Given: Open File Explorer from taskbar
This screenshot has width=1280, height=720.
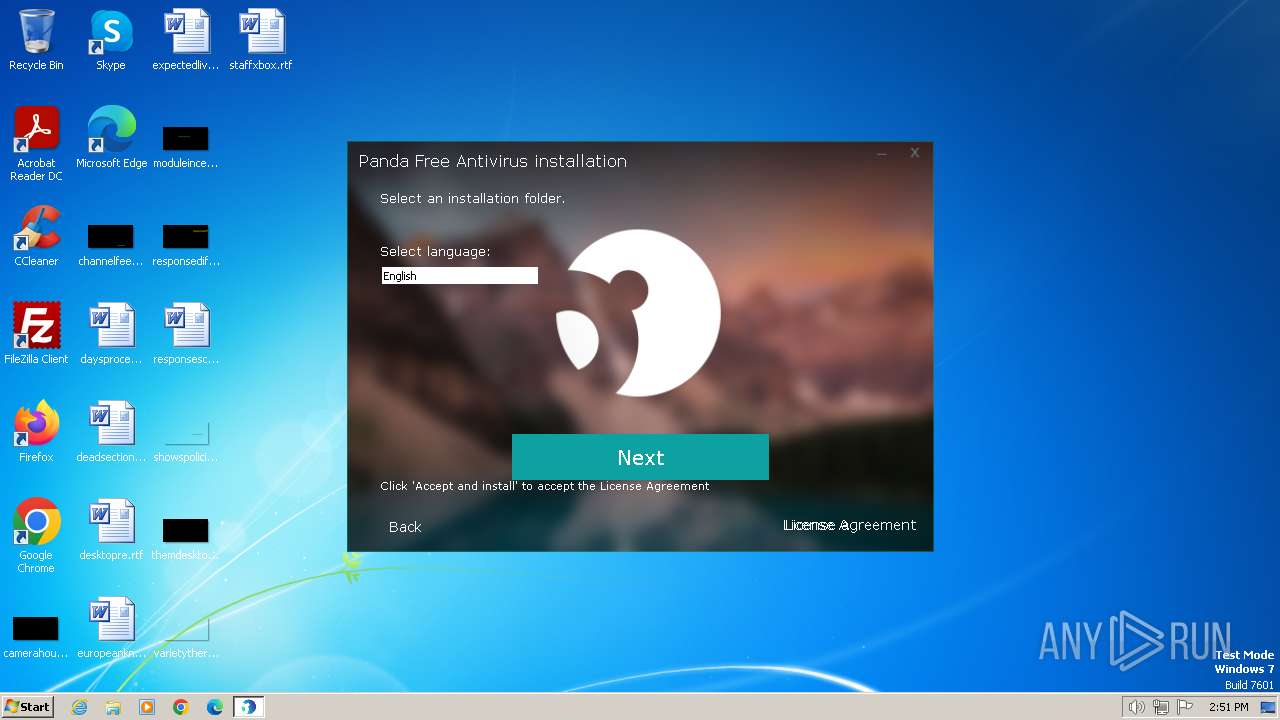Looking at the screenshot, I should 113,707.
